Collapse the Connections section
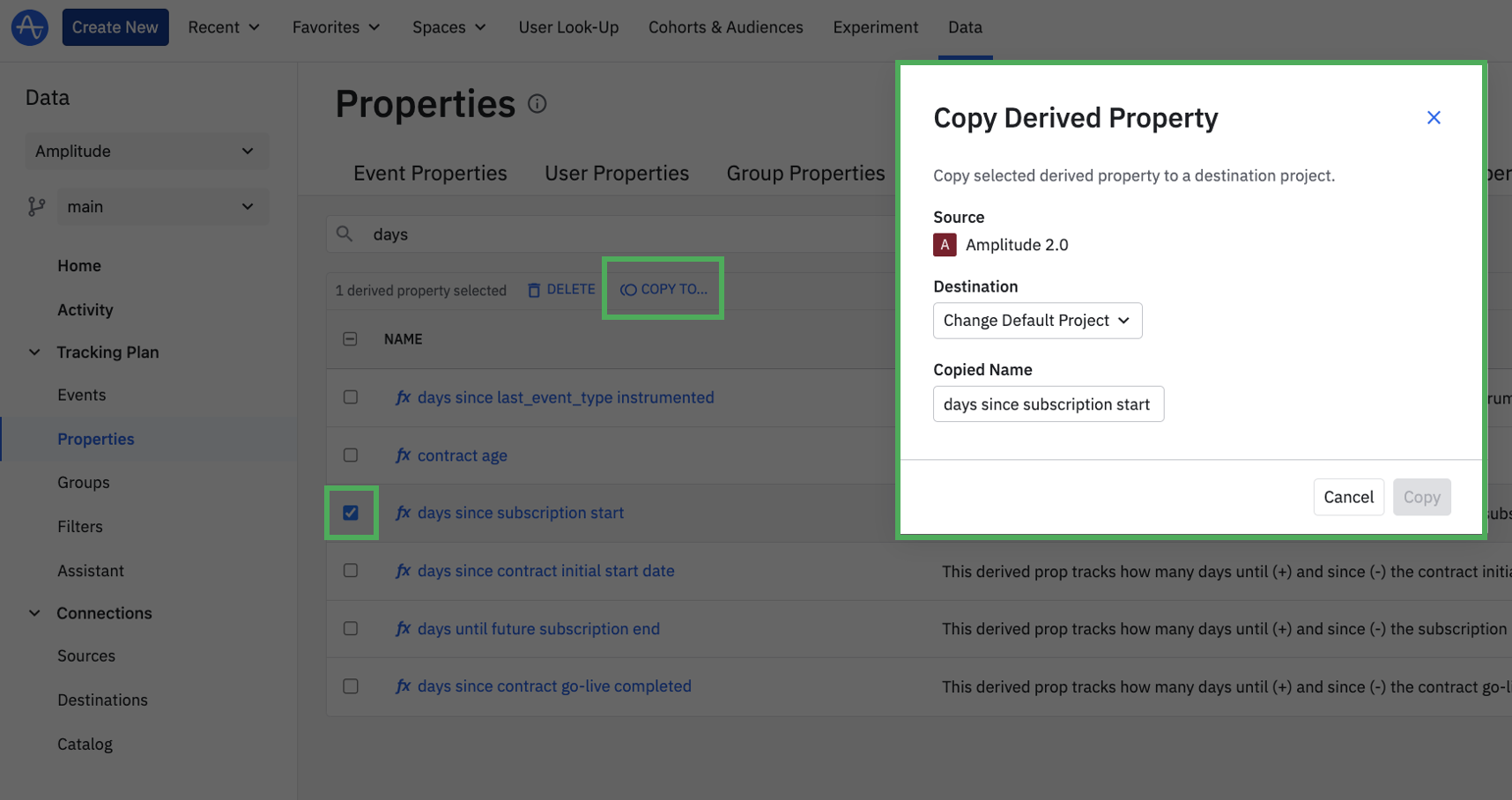This screenshot has width=1512, height=800. (x=34, y=613)
